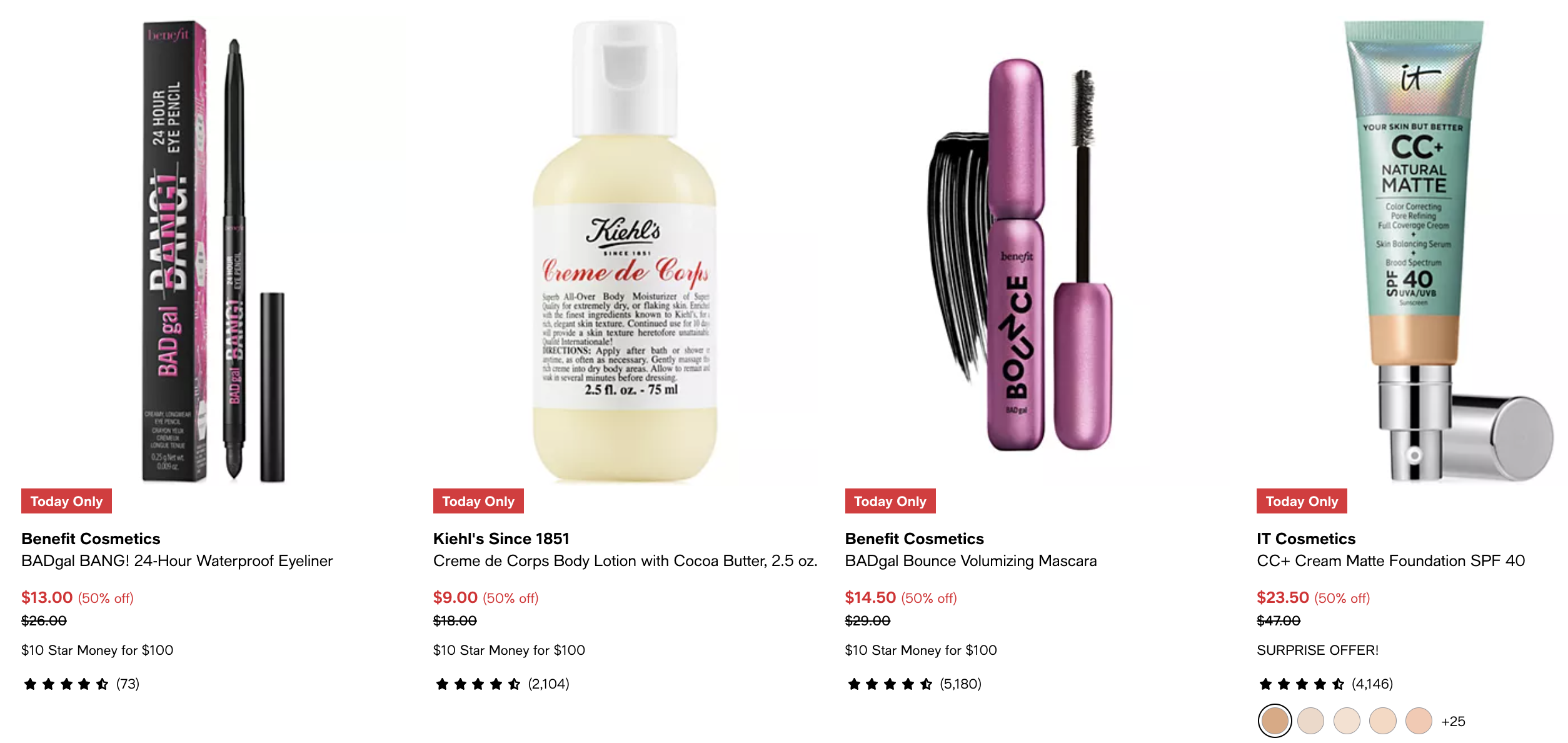Select the fifth peach foundation swatch
The image size is (1568, 743).
click(x=1419, y=721)
